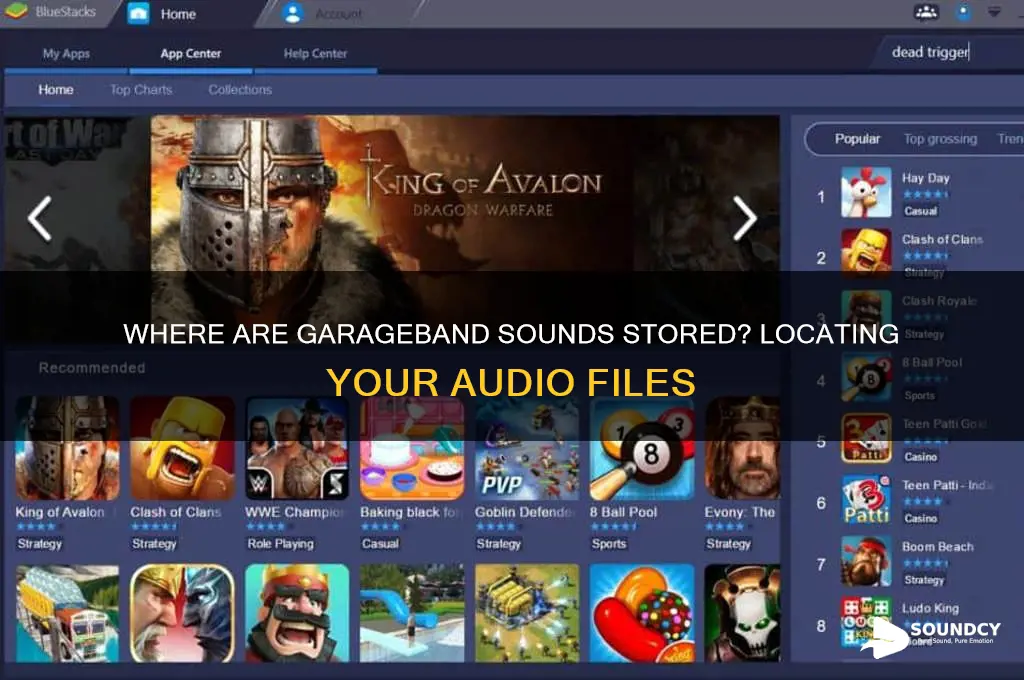Image resolution: width=1024 pixels, height=680 pixels.
Task: Open the Home tab icon in title bar
Action: (x=138, y=13)
